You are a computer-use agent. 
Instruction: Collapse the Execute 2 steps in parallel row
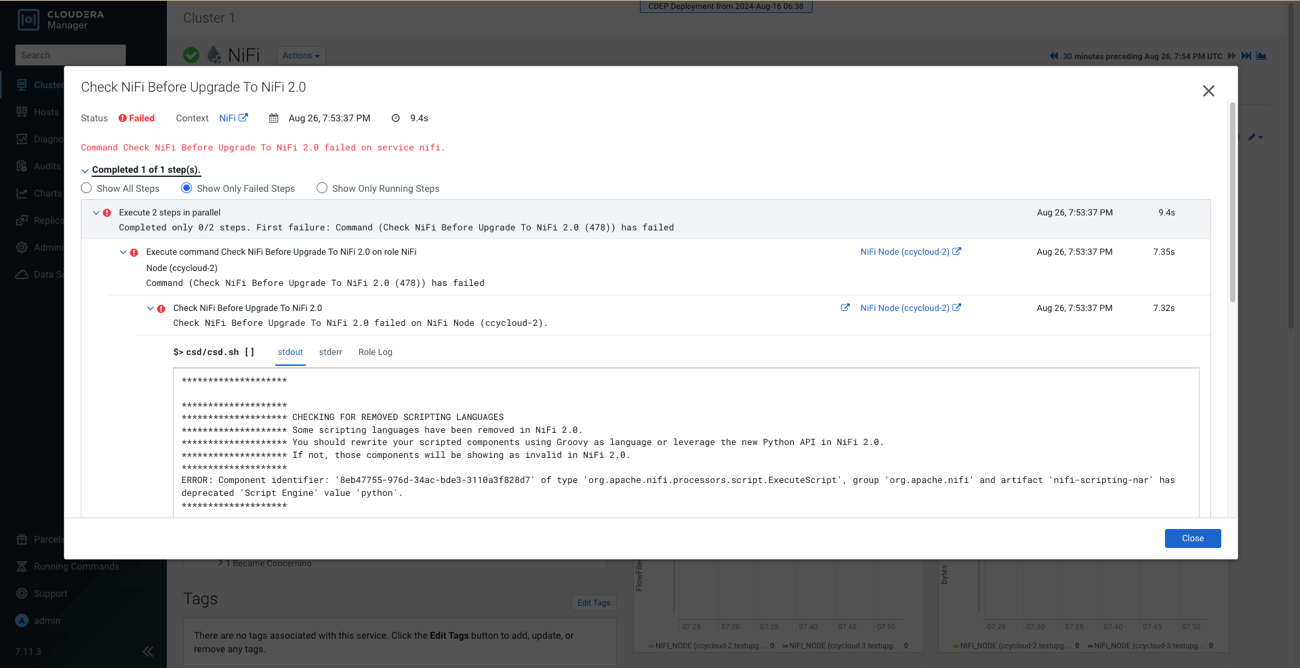pos(96,213)
